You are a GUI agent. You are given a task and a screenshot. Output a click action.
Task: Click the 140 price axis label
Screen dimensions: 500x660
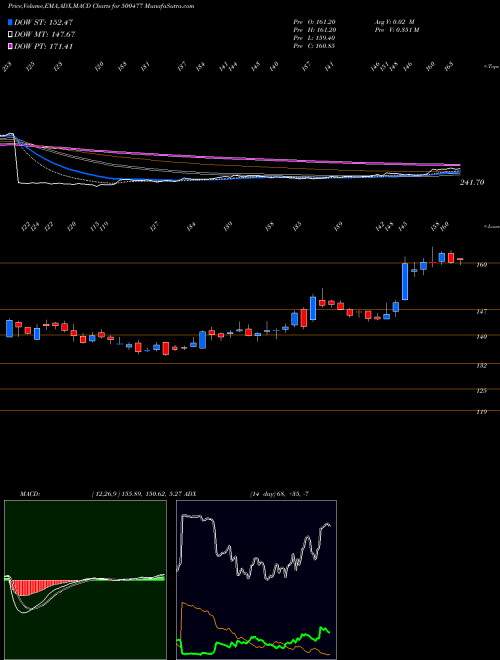point(482,337)
